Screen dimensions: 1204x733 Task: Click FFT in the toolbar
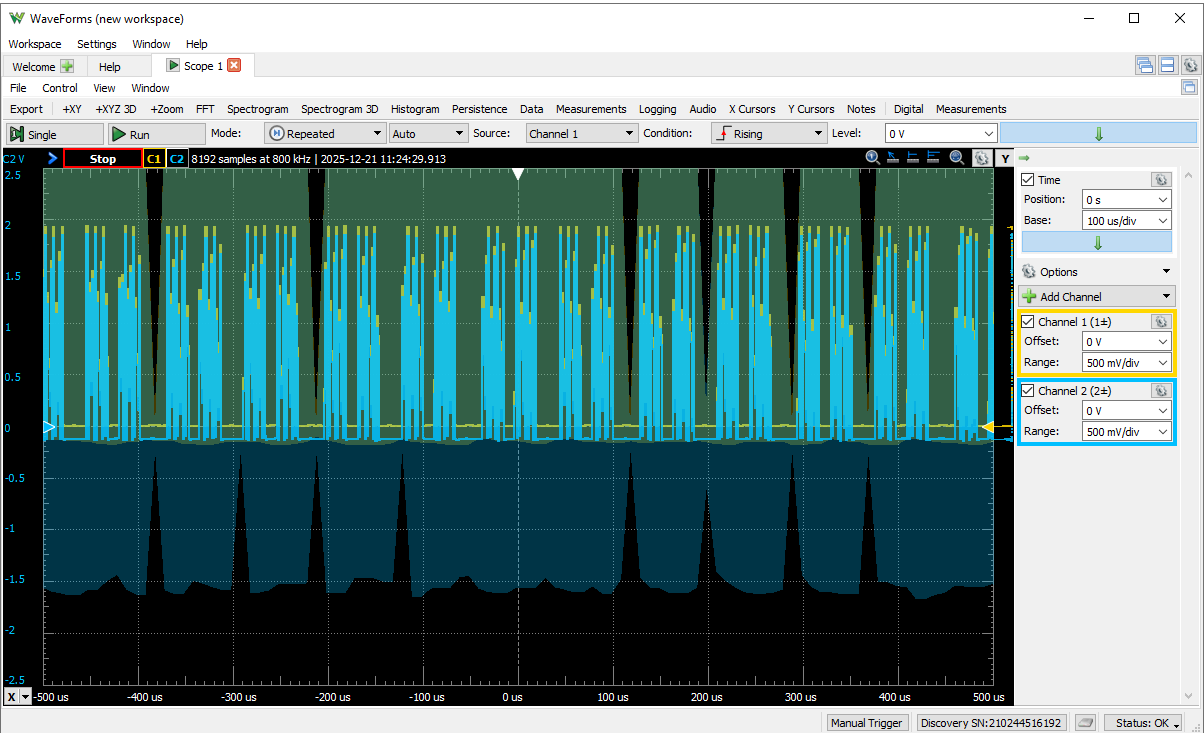pos(205,109)
